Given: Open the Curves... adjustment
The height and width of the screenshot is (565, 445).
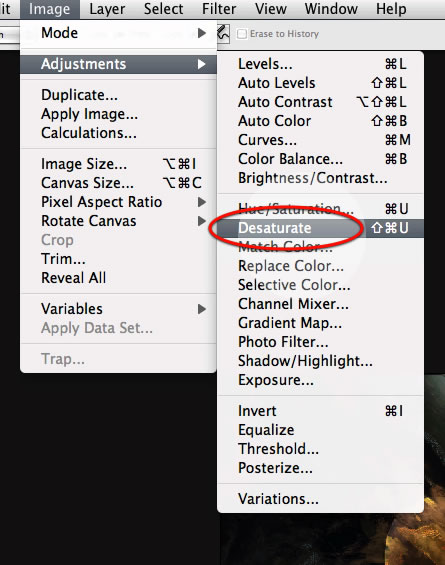Looking at the screenshot, I should tap(320, 140).
